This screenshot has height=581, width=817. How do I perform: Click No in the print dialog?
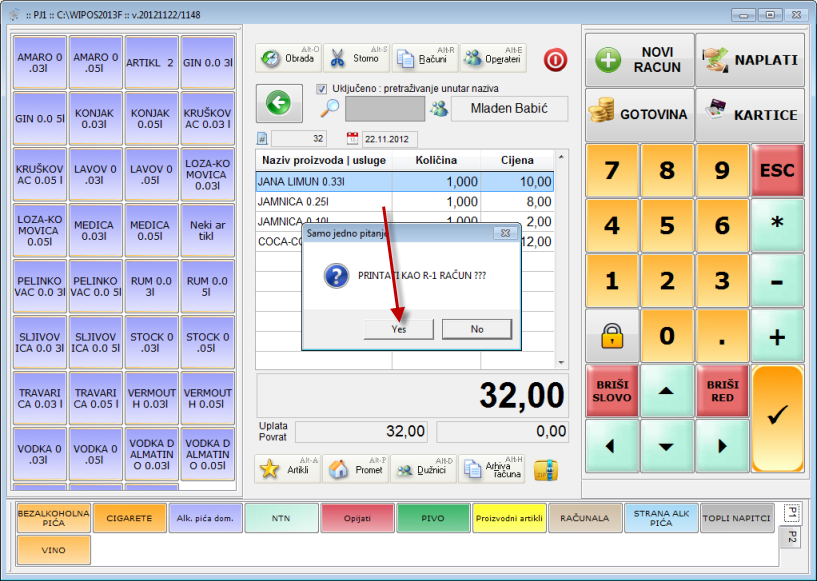[x=476, y=329]
